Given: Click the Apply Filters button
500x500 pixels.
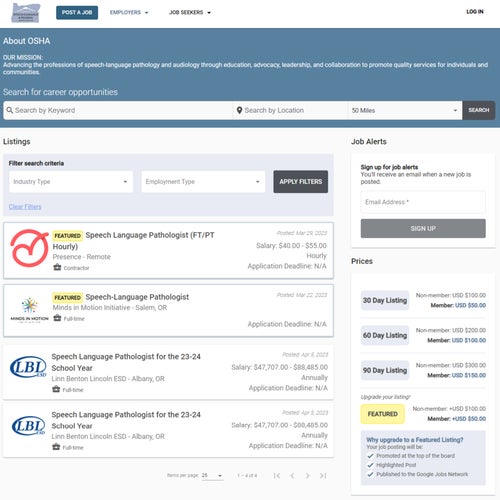Looking at the screenshot, I should click(301, 182).
